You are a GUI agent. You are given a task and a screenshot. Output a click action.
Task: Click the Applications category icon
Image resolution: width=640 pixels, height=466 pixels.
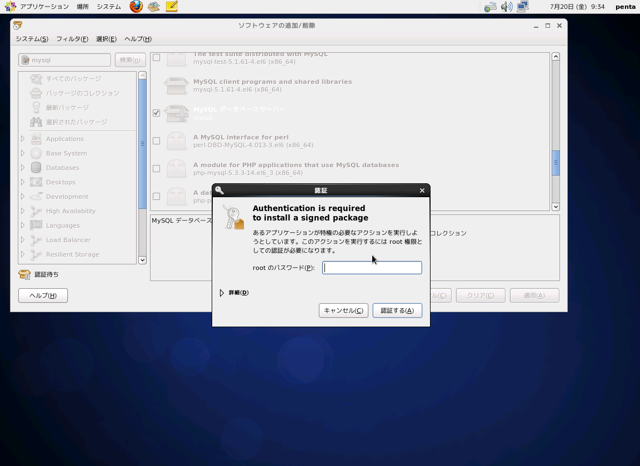click(x=36, y=139)
